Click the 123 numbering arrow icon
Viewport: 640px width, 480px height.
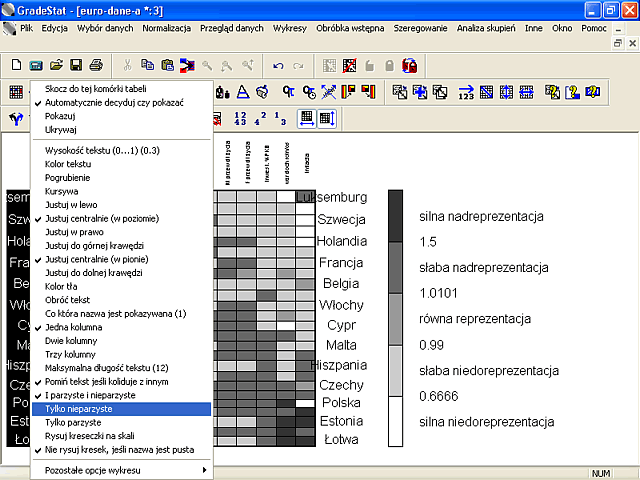(x=466, y=92)
